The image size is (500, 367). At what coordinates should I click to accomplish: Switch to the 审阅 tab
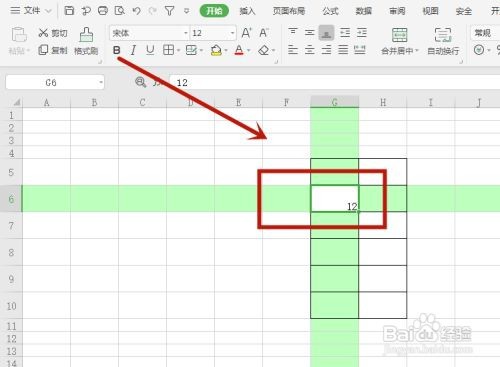click(397, 11)
